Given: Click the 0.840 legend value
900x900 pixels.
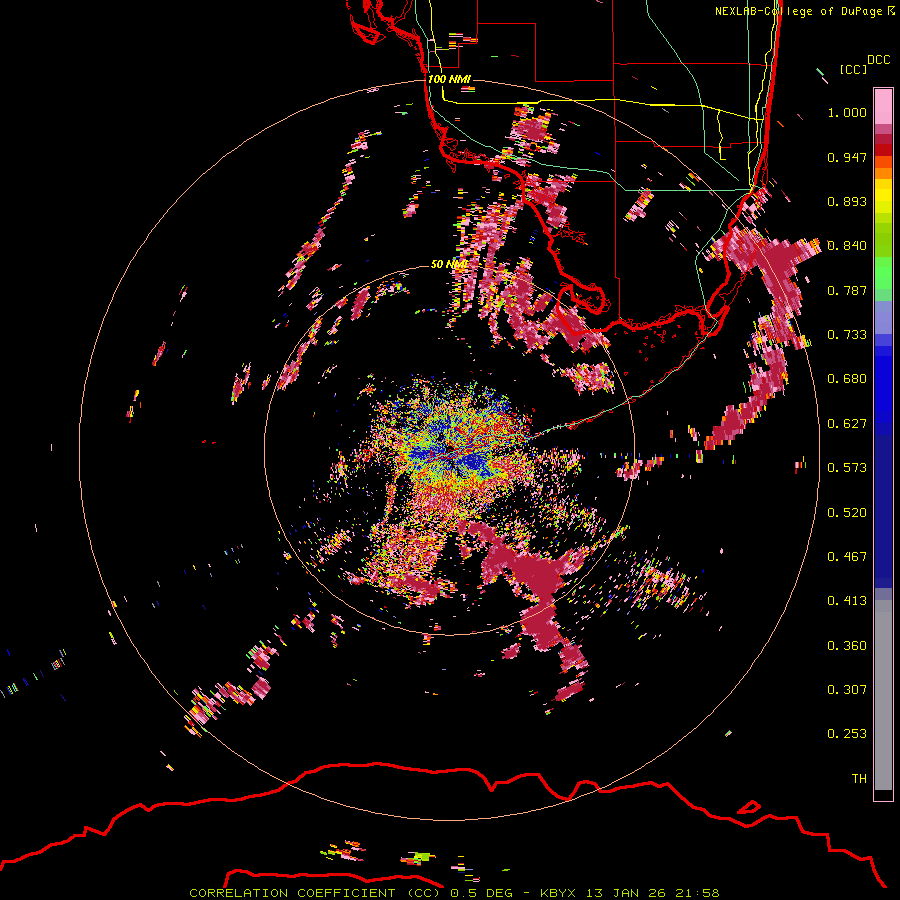Looking at the screenshot, I should 847,246.
